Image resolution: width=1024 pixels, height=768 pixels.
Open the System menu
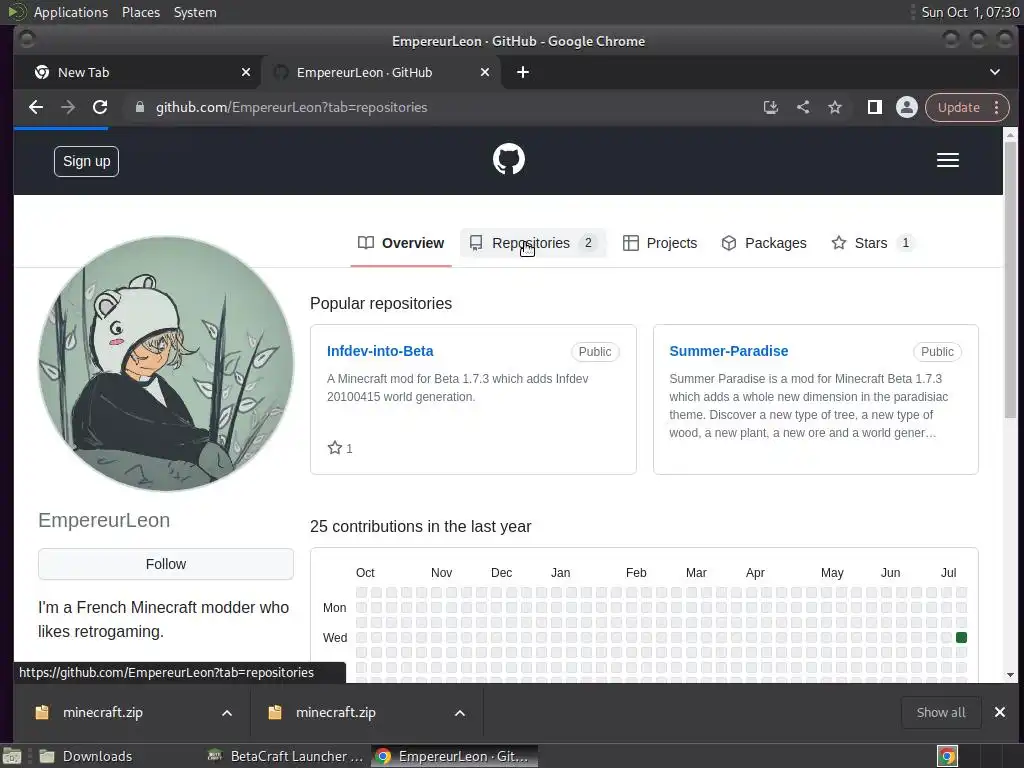click(x=195, y=12)
